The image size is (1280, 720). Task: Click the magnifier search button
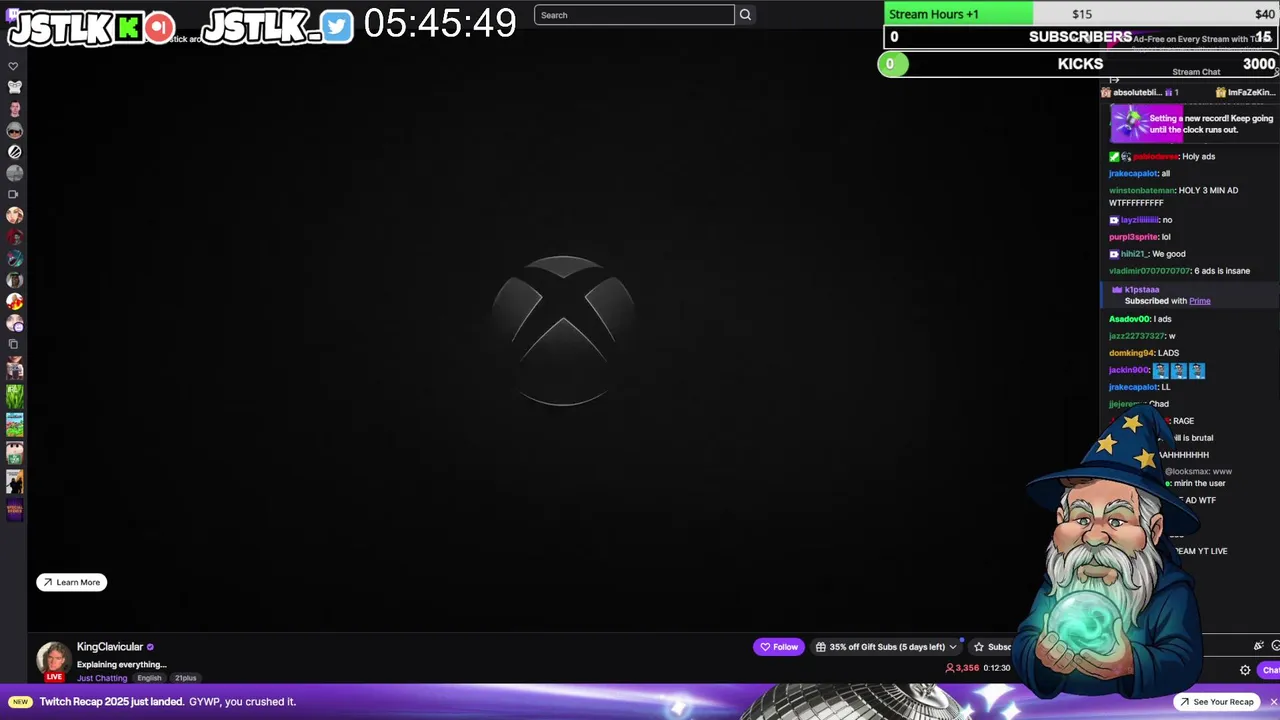[x=745, y=15]
